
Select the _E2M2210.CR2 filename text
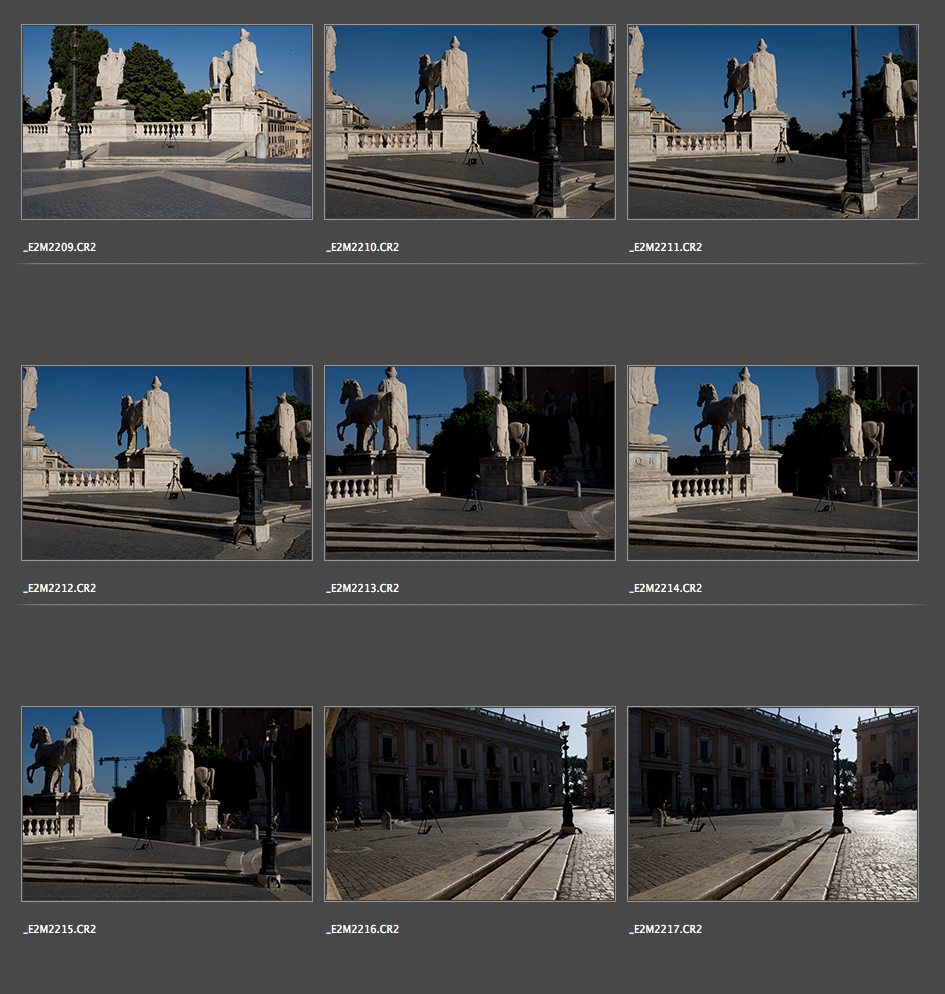362,247
